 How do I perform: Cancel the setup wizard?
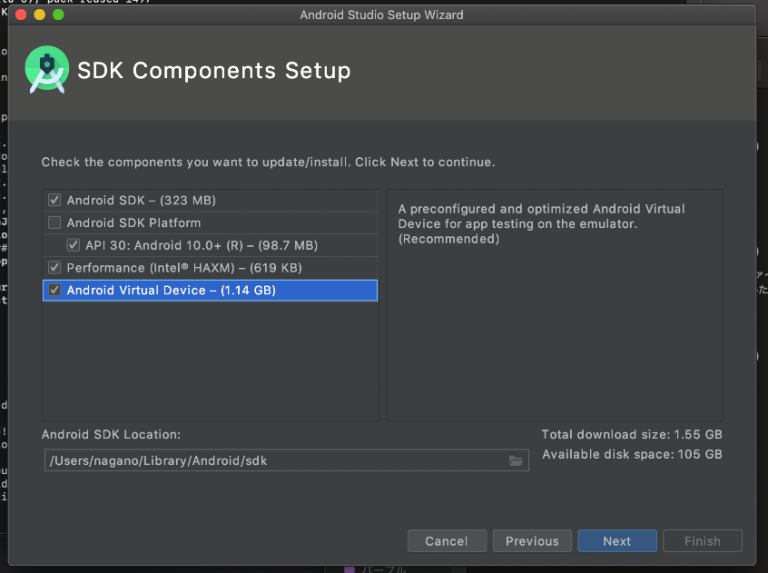click(x=446, y=541)
